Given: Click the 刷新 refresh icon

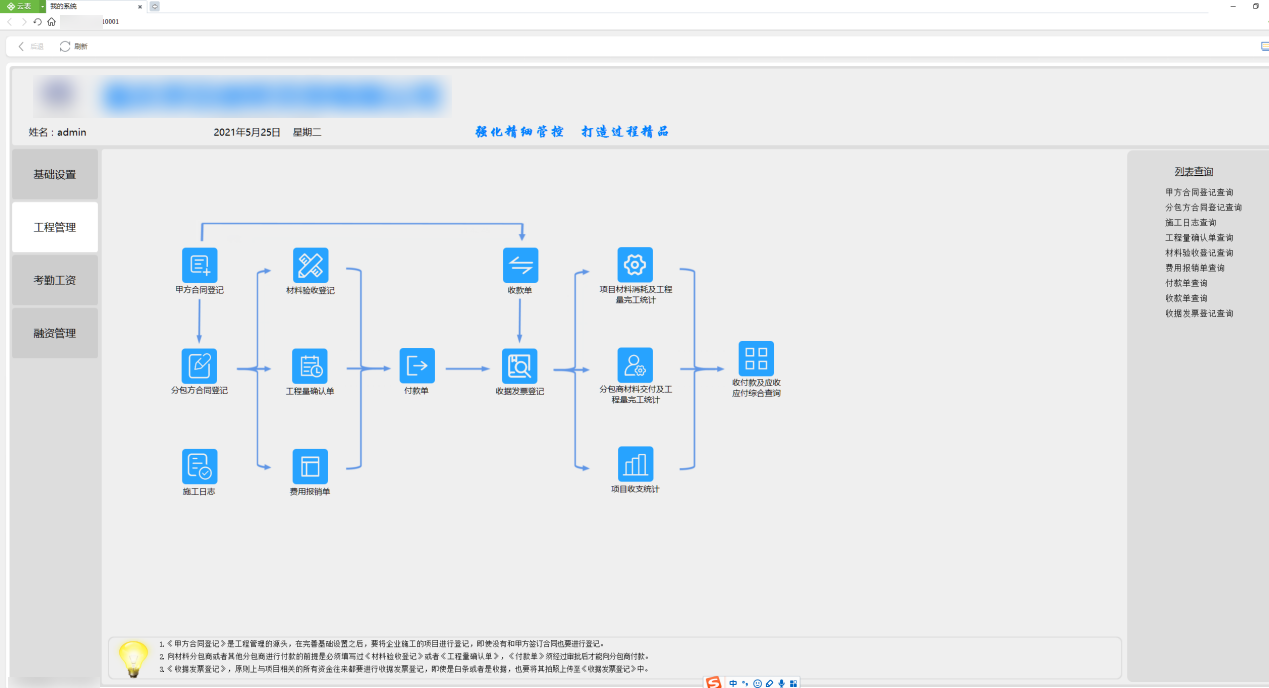Looking at the screenshot, I should (x=65, y=46).
